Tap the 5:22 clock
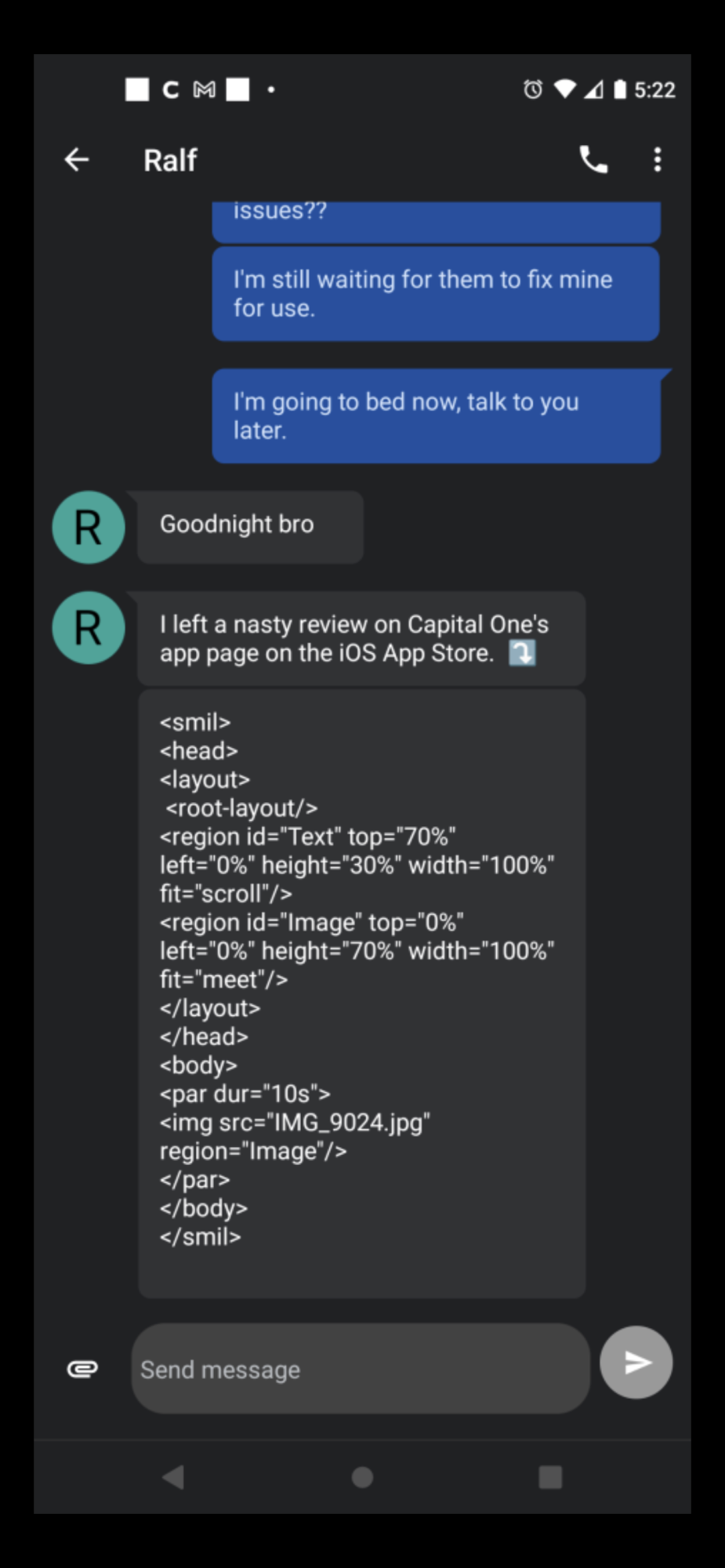 pyautogui.click(x=654, y=90)
